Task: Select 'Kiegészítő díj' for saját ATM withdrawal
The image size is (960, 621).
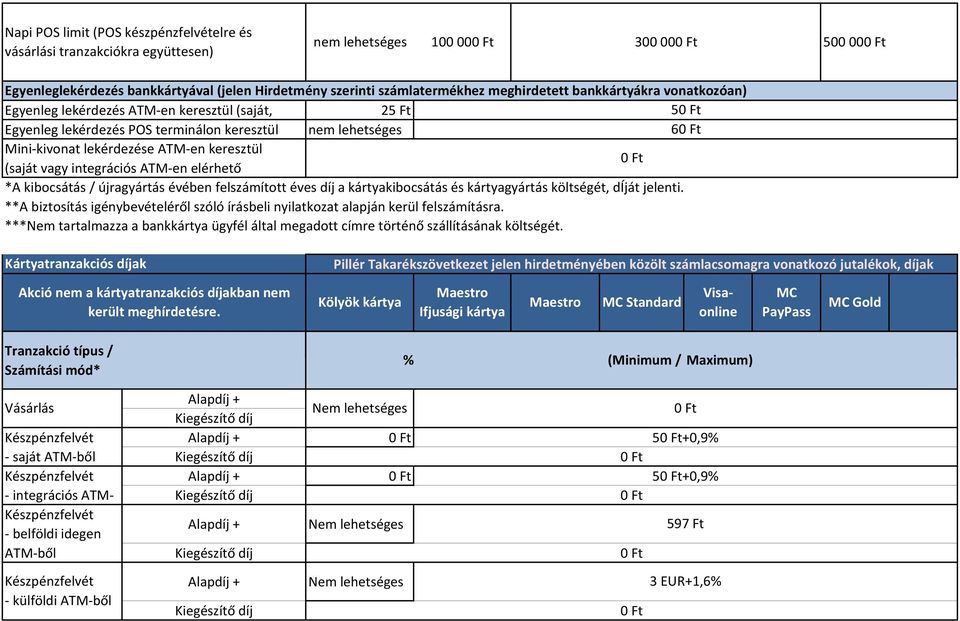Action: click(214, 457)
